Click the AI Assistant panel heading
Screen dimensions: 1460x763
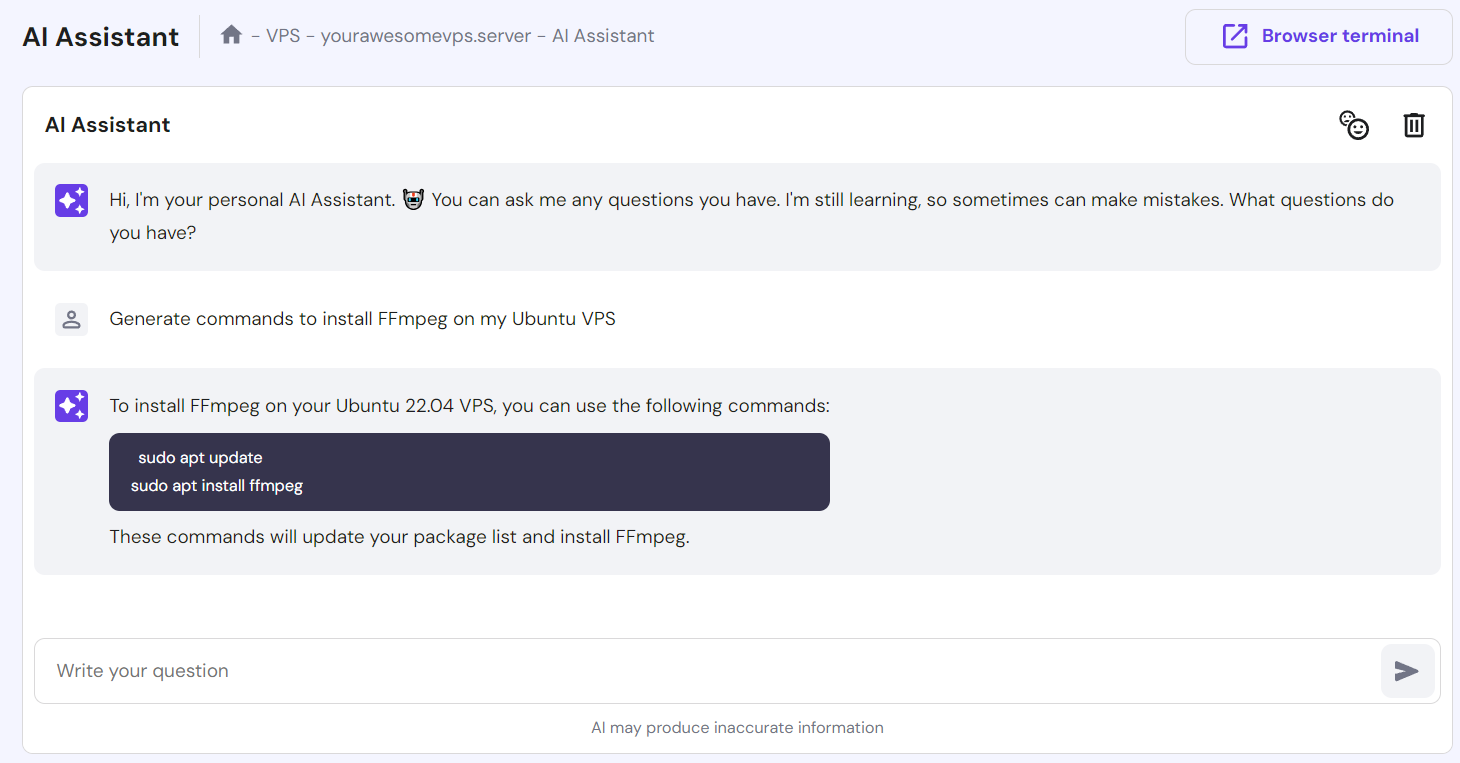click(108, 125)
